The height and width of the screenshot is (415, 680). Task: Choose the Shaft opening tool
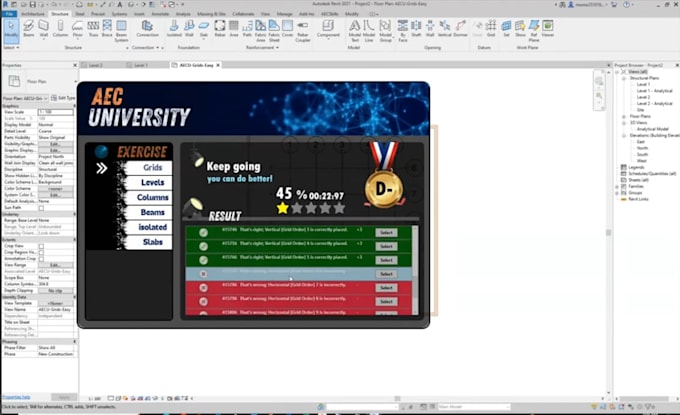[416, 29]
